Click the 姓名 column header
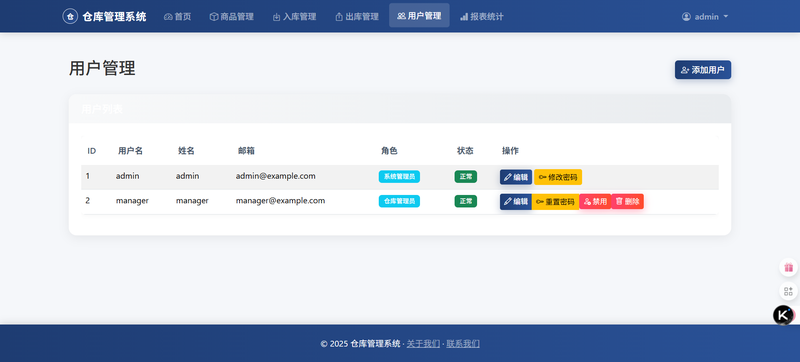 [x=186, y=151]
